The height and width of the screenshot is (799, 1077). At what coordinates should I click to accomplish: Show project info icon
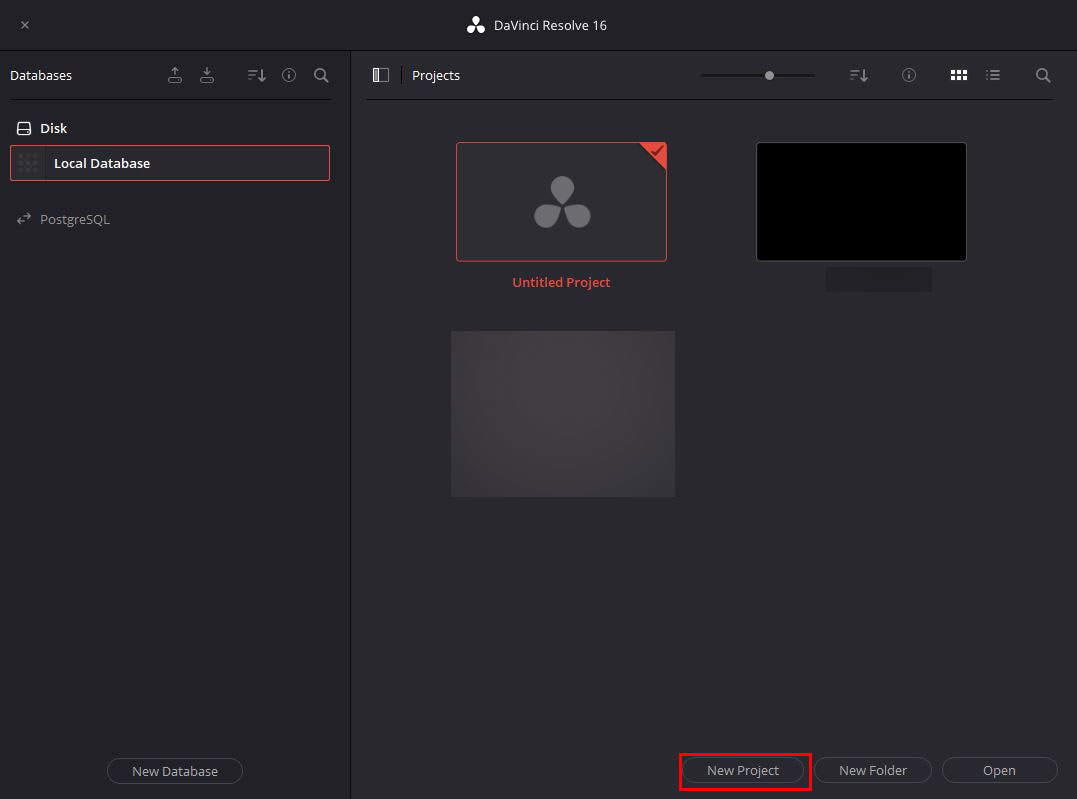(909, 75)
